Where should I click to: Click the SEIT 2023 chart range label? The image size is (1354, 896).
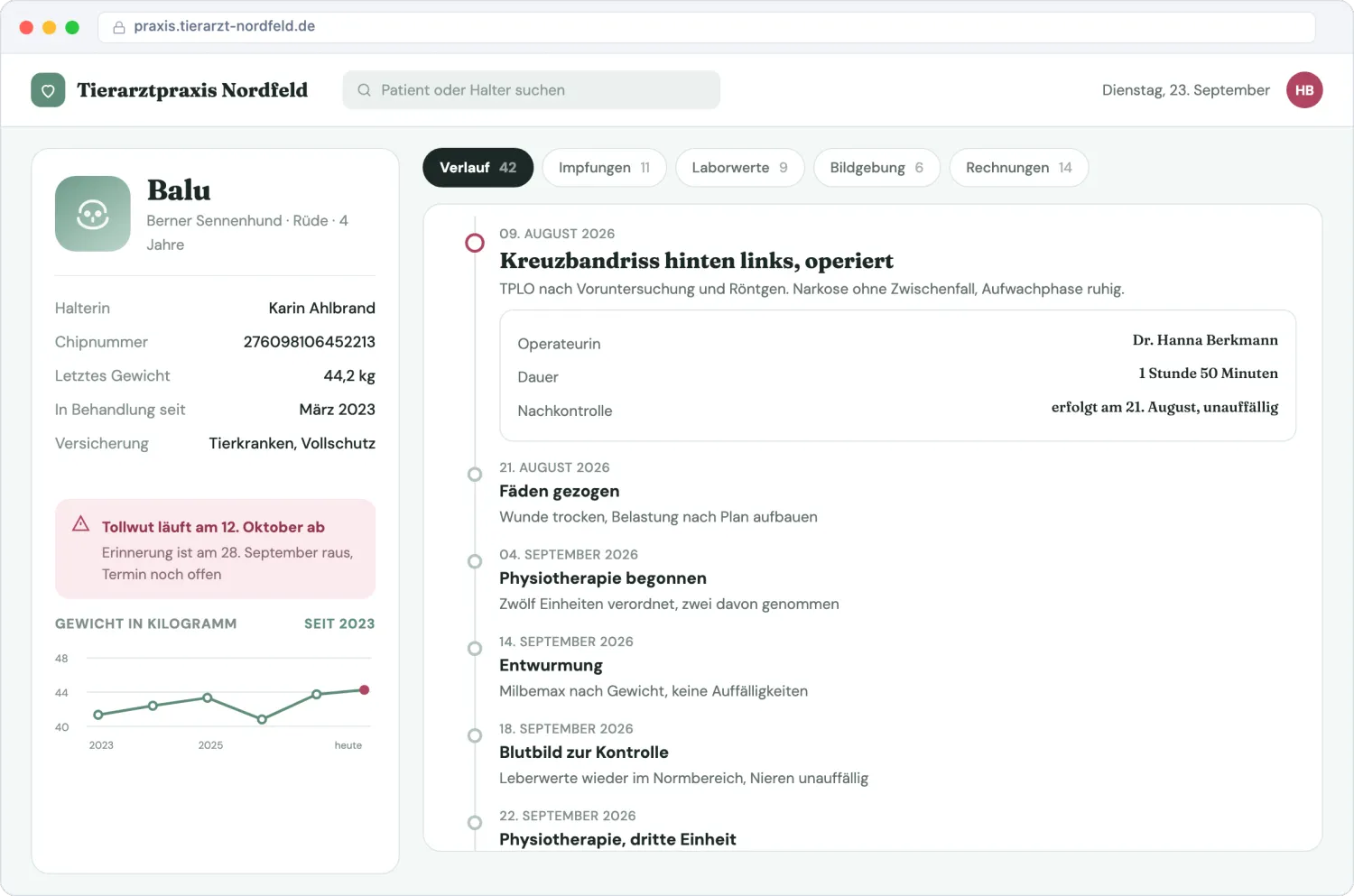pos(339,624)
